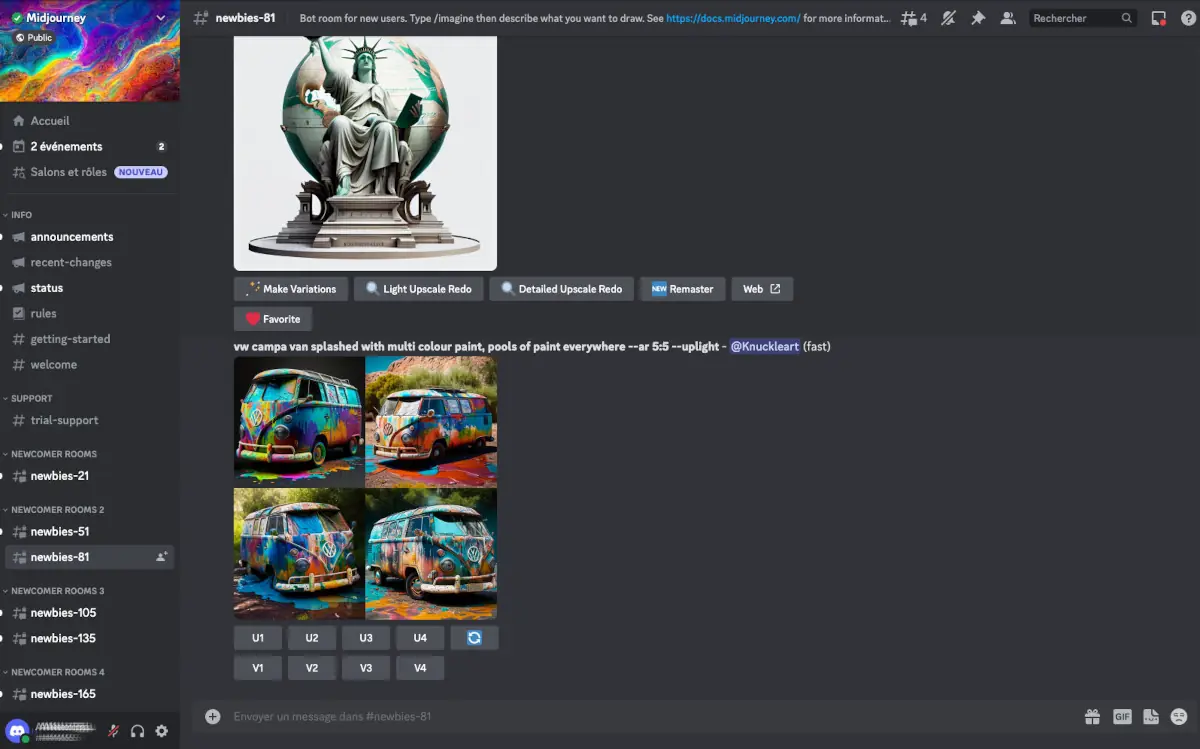The height and width of the screenshot is (749, 1200).
Task: Toggle channel notification settings bell icon
Action: 949,18
